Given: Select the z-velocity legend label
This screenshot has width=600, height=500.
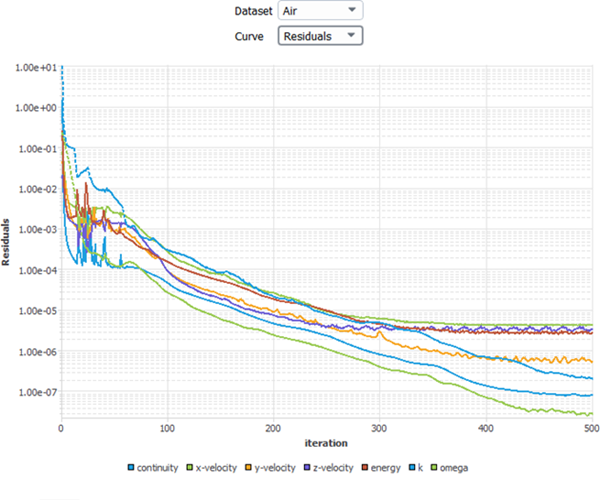Looking at the screenshot, I should point(333,468).
